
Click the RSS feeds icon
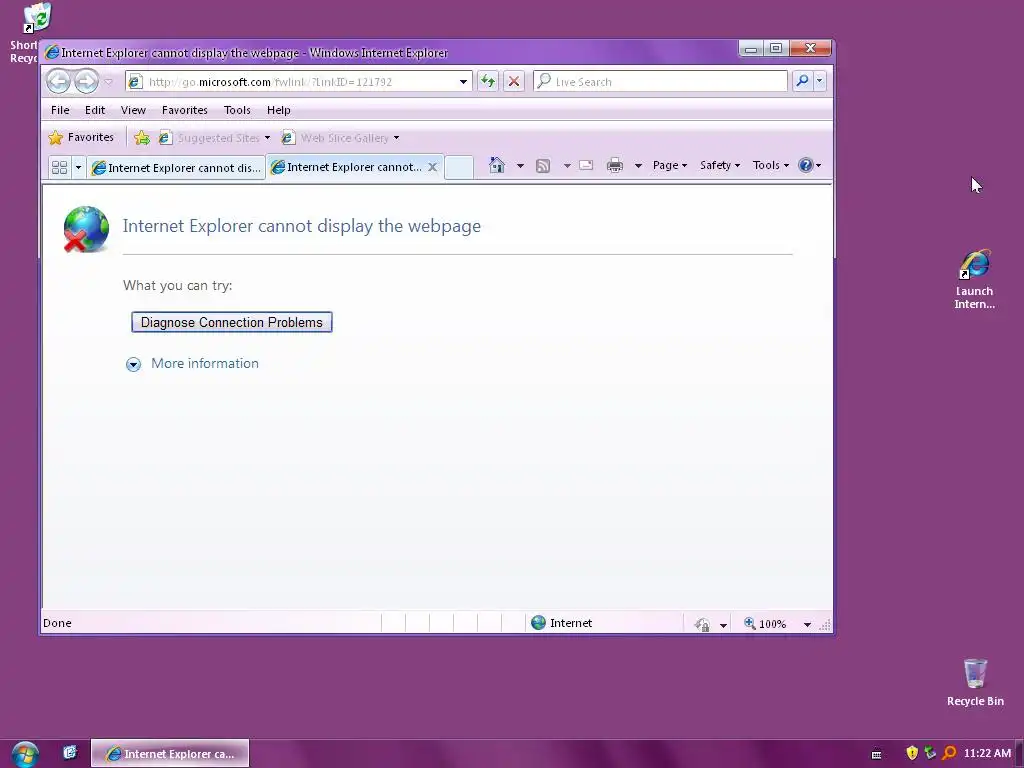click(x=543, y=166)
